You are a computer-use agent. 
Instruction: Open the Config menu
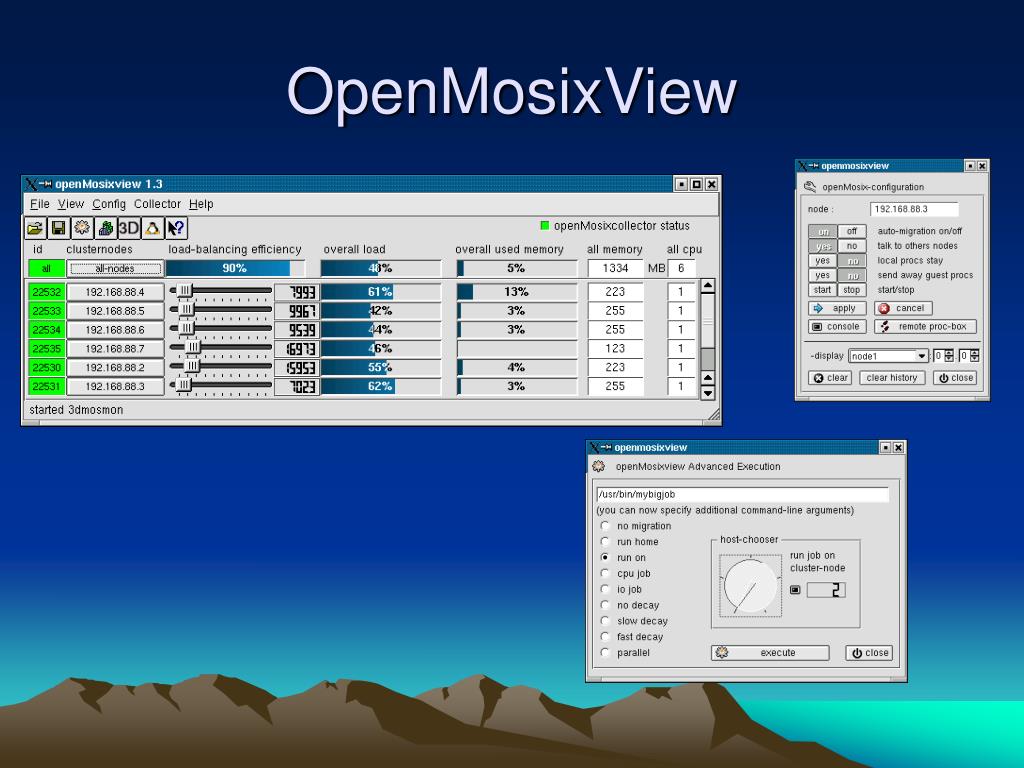coord(109,204)
